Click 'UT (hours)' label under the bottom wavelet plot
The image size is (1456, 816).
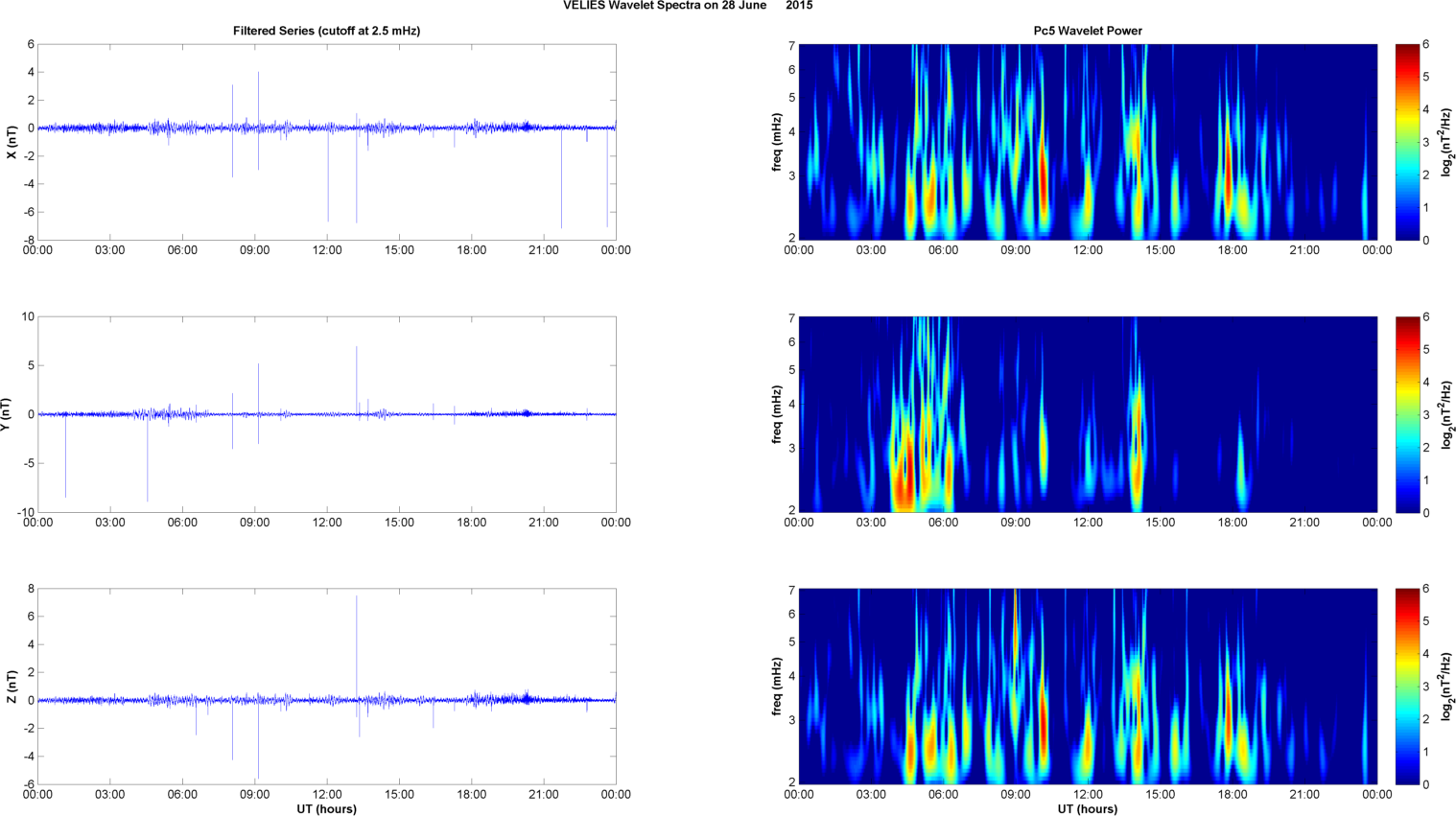pyautogui.click(x=1088, y=809)
